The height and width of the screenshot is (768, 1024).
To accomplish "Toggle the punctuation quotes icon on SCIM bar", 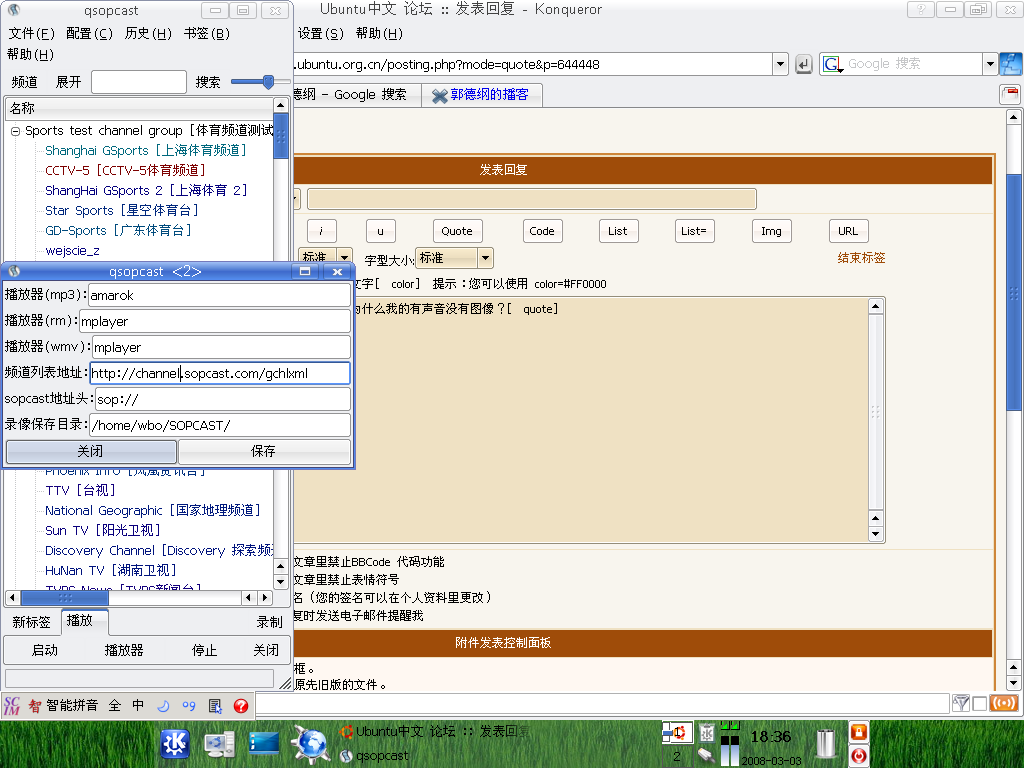I will point(189,705).
